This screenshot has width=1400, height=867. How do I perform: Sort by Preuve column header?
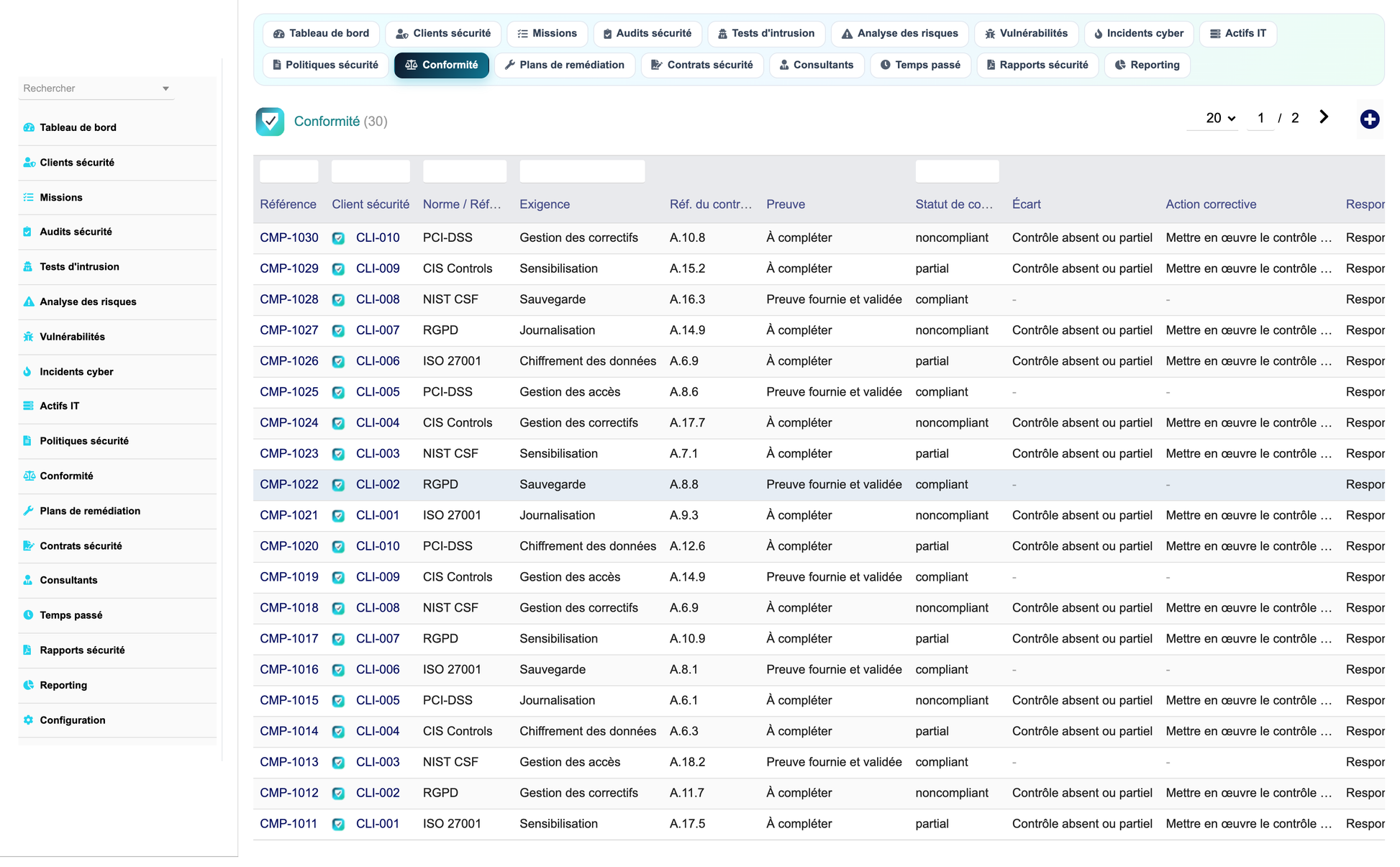click(786, 204)
